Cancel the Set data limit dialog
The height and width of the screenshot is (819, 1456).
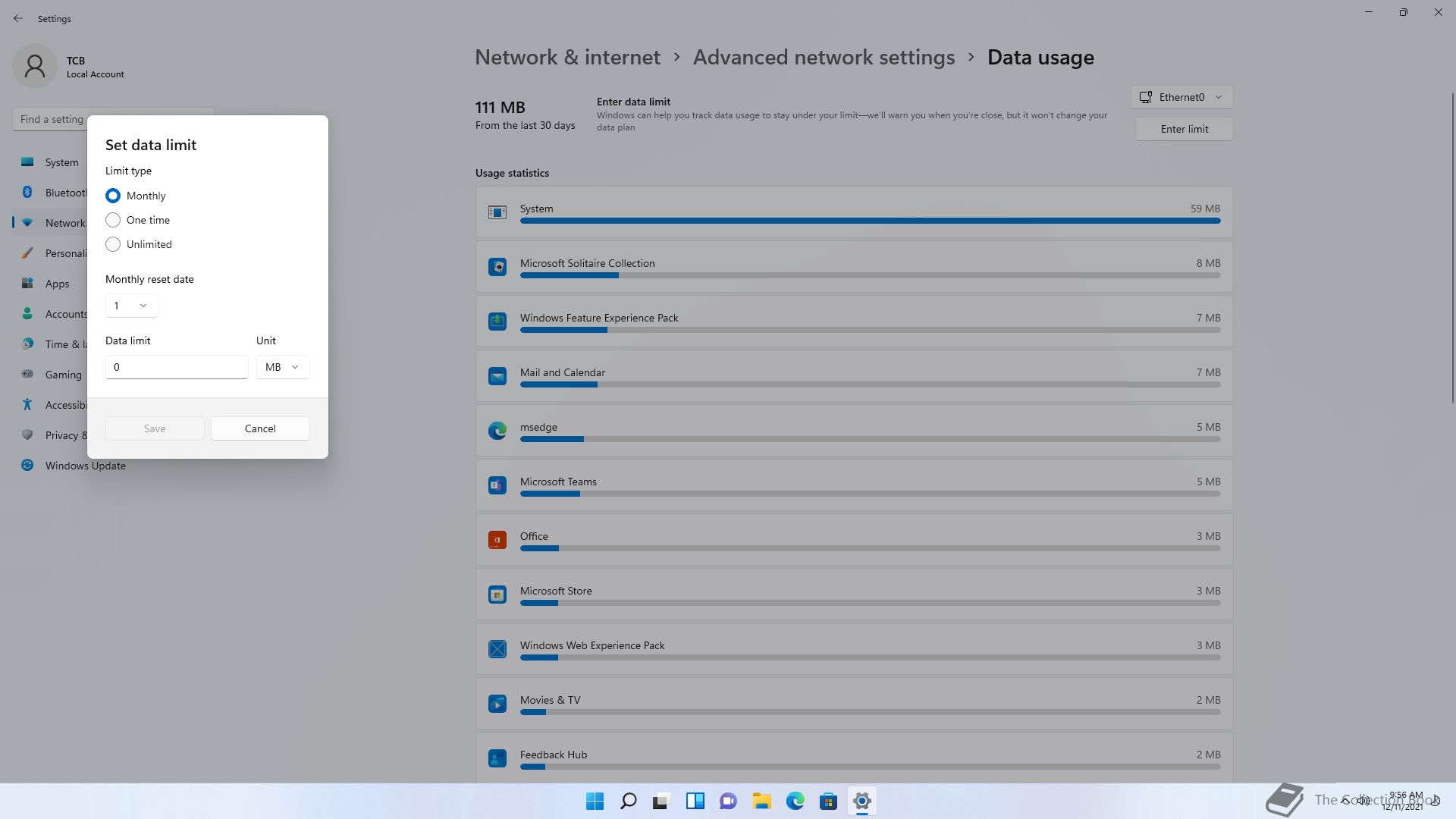pyautogui.click(x=260, y=428)
